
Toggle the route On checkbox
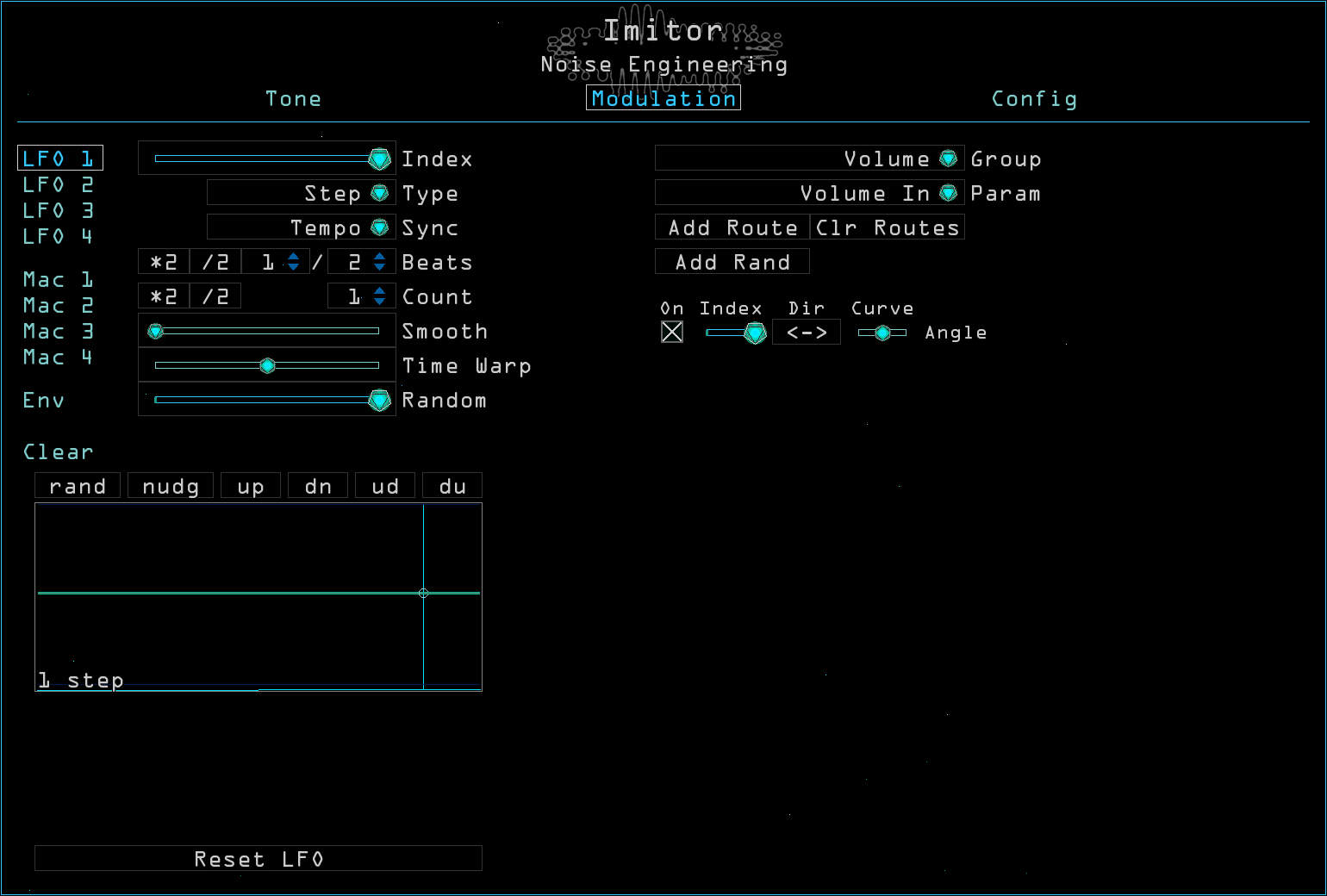[x=672, y=332]
